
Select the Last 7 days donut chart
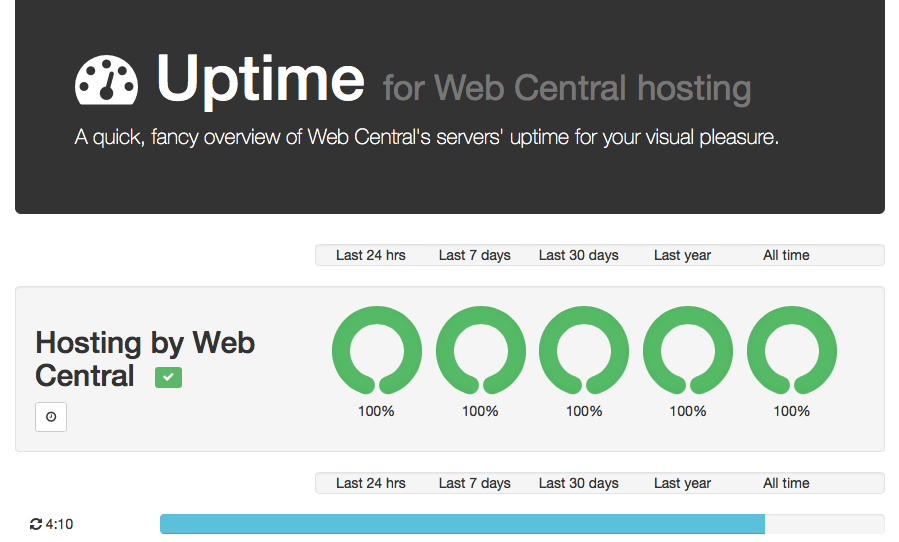(x=480, y=350)
